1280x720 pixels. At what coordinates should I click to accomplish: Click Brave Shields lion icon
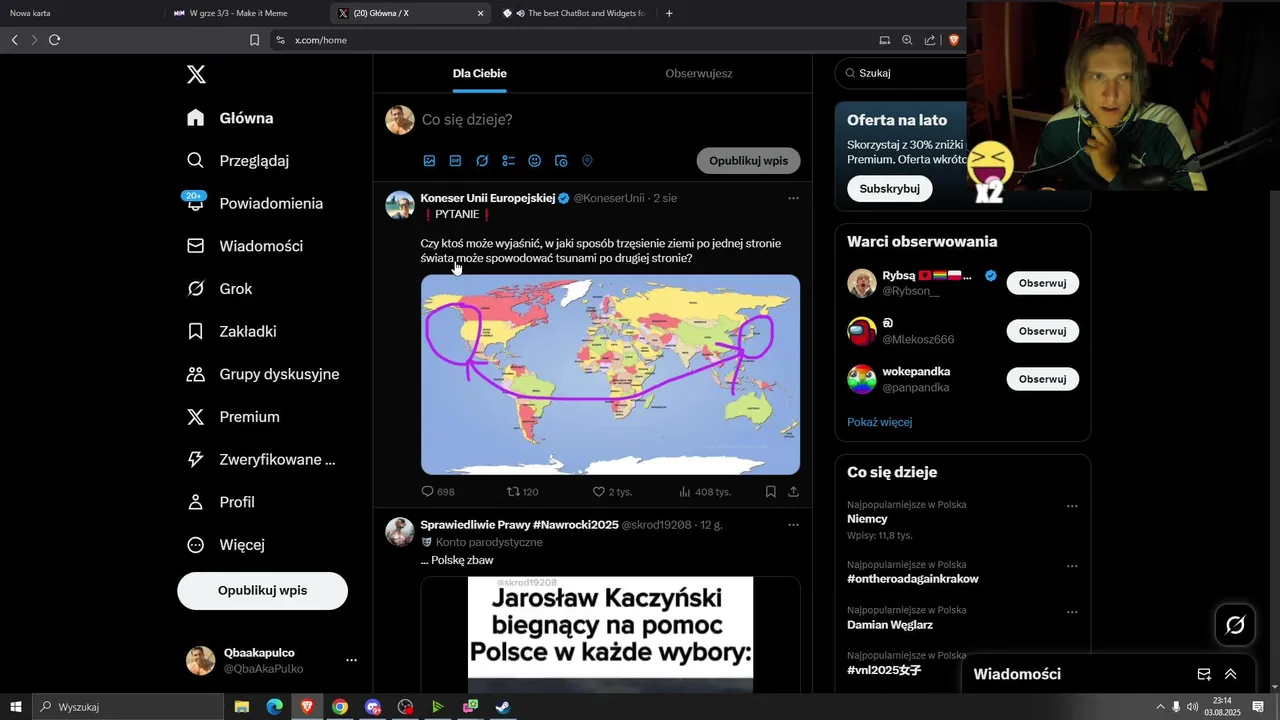[x=954, y=40]
